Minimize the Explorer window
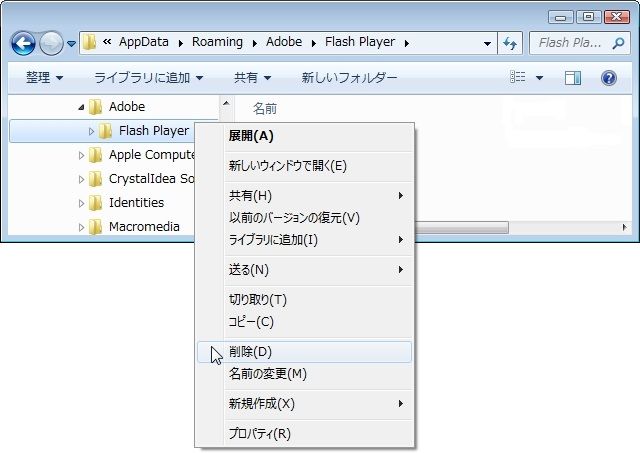 [561, 17]
